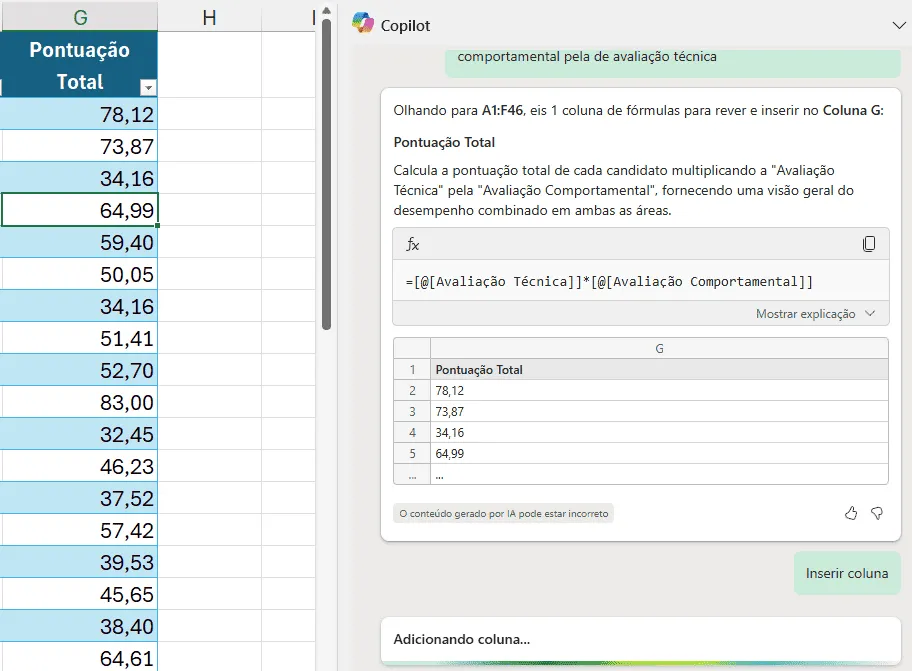Select the active cell 64,99
912x671 pixels.
pos(79,210)
